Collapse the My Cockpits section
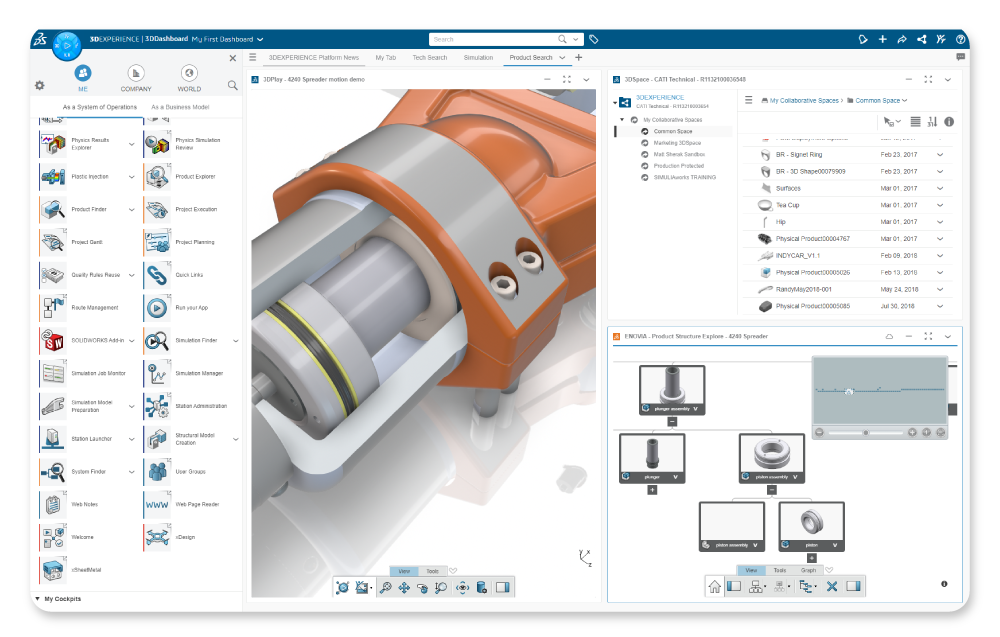Screen dimensions: 1000x637 [x=38, y=599]
